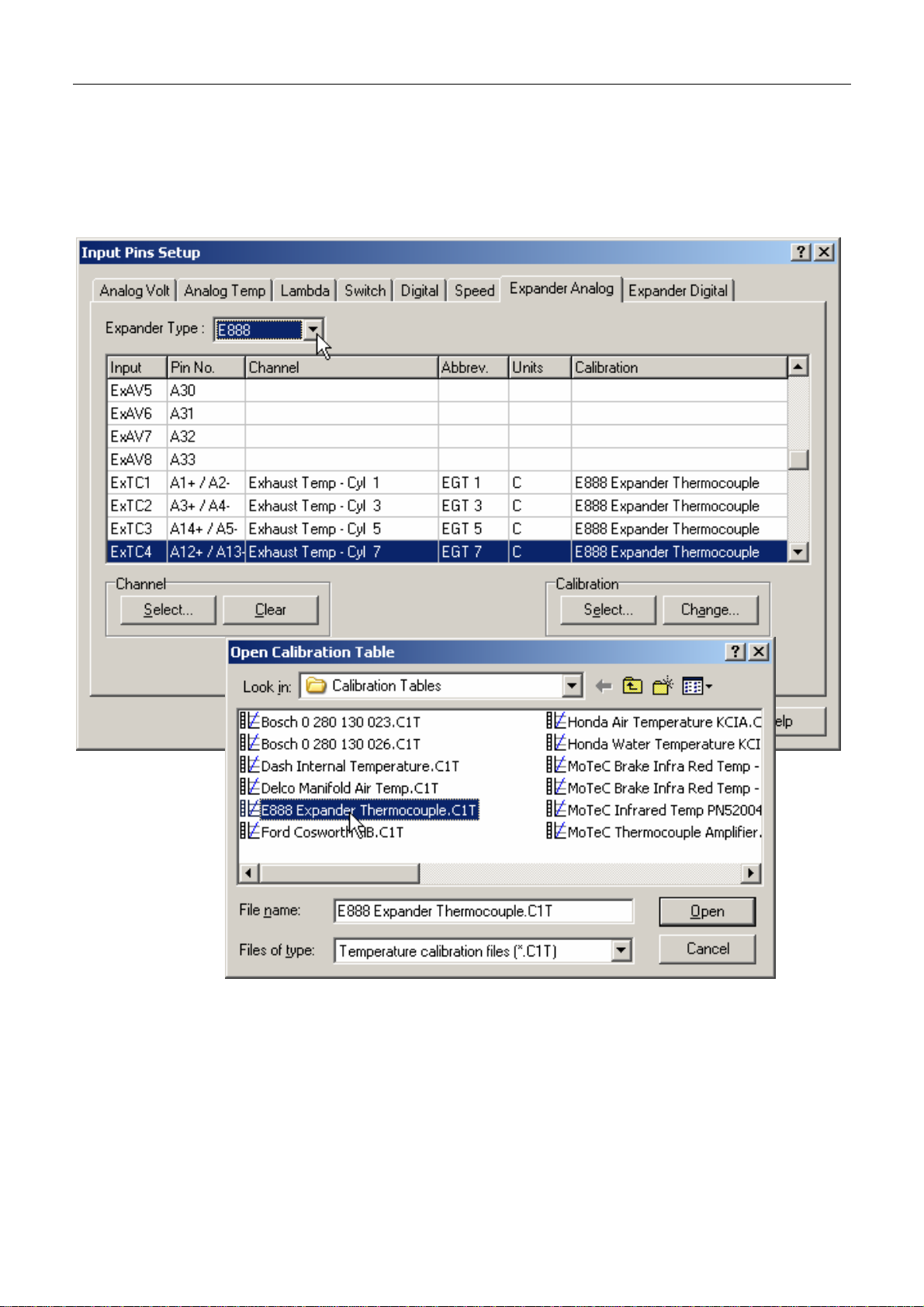Image resolution: width=924 pixels, height=1307 pixels.
Task: Click Open in the calibration table dialog
Action: click(707, 911)
